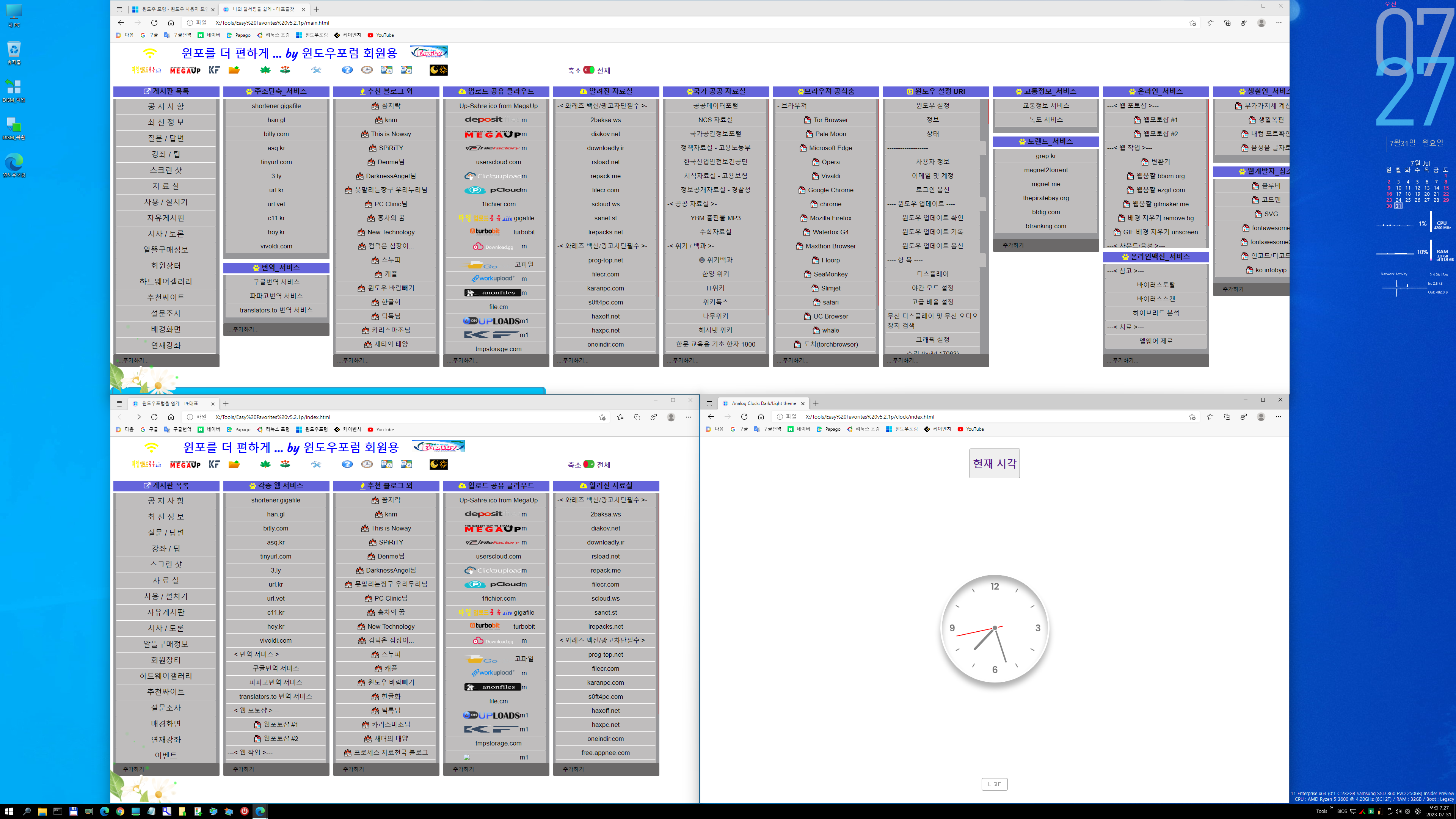Select the Analog Clock: Dark/Light theme tab
Screen dimensions: 1456x819
[764, 403]
